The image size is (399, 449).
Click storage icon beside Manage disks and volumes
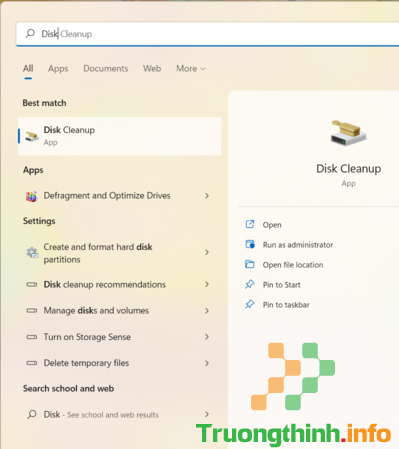32,311
